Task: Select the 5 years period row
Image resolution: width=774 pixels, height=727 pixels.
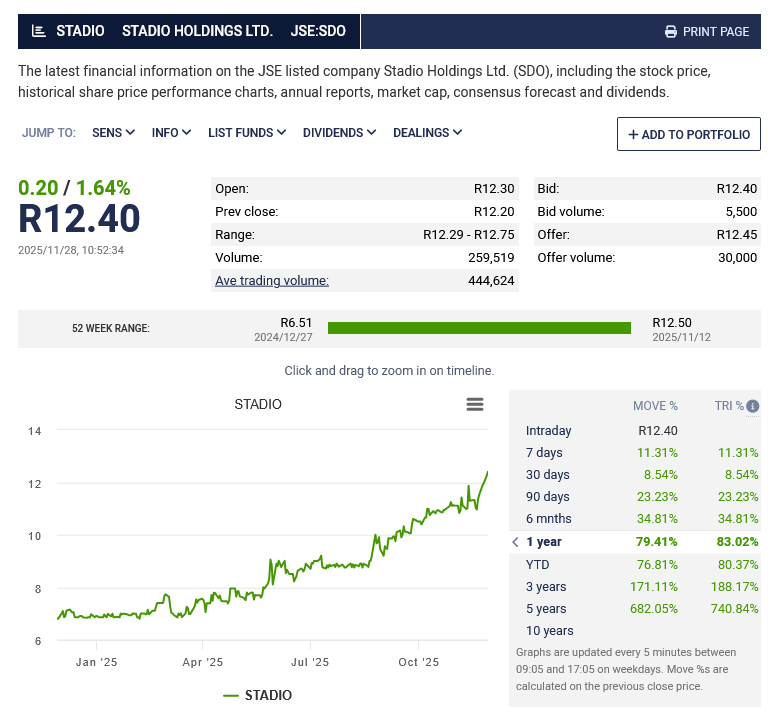Action: 635,609
